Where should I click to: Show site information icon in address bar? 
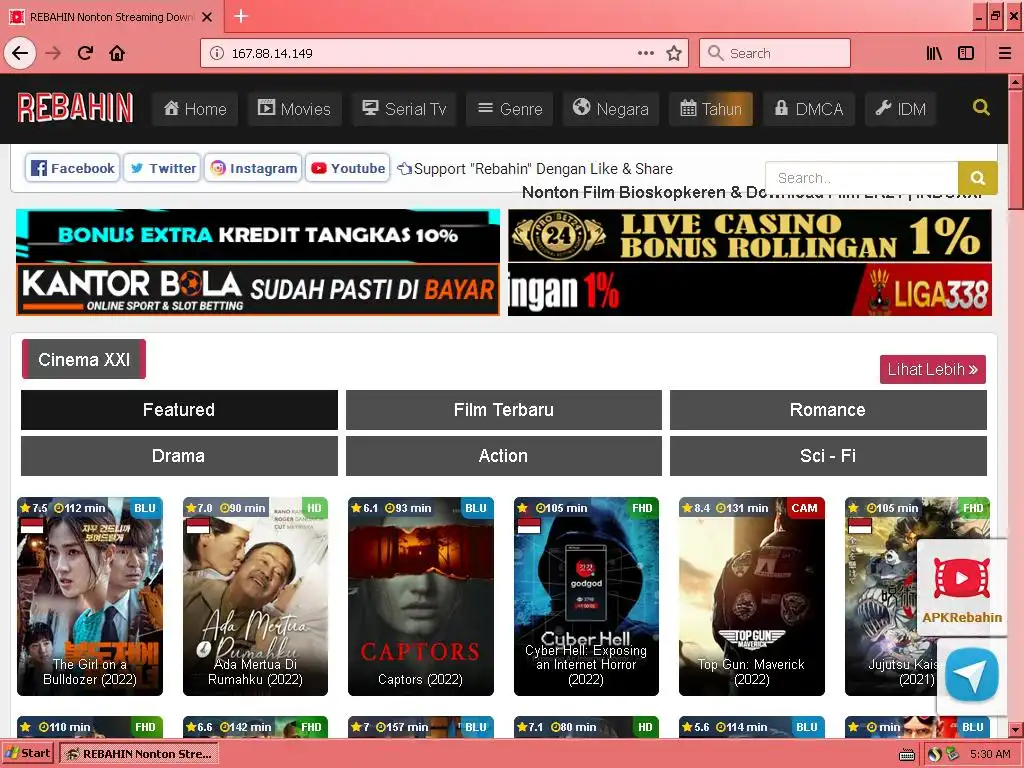pos(216,53)
